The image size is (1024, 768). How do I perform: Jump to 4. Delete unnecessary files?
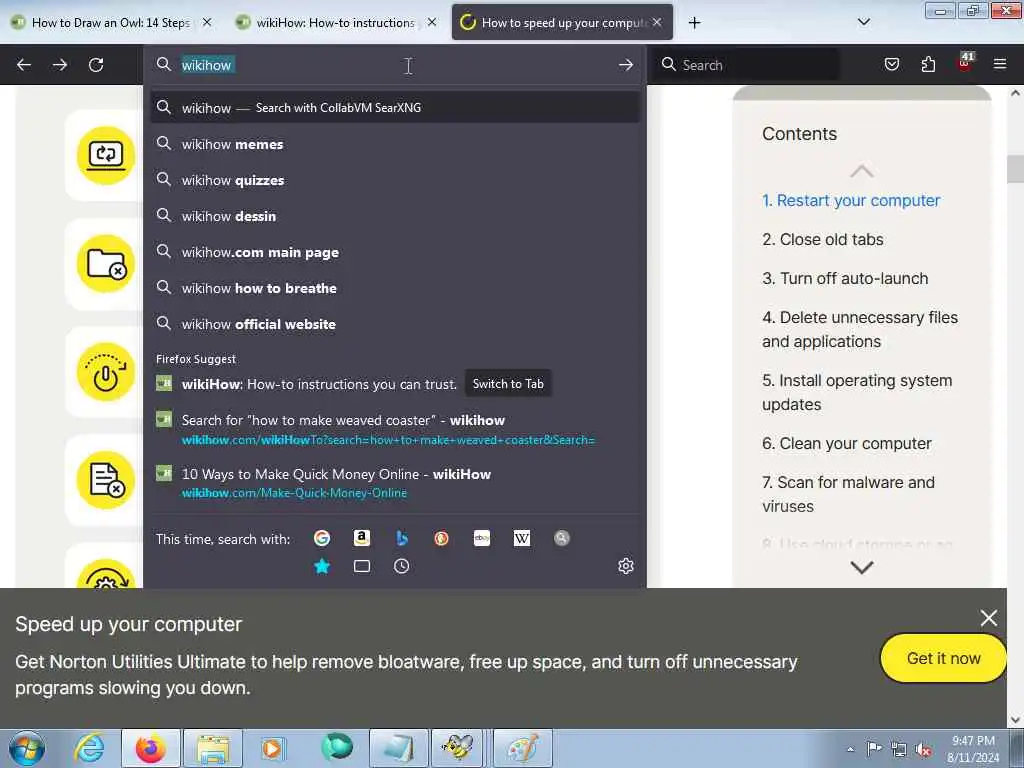859,329
